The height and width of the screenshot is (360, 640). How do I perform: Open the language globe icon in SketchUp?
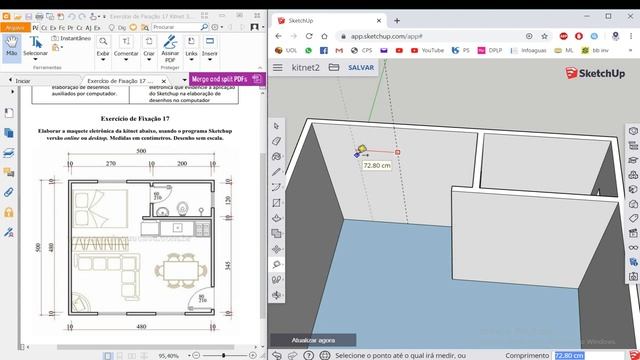(x=324, y=356)
